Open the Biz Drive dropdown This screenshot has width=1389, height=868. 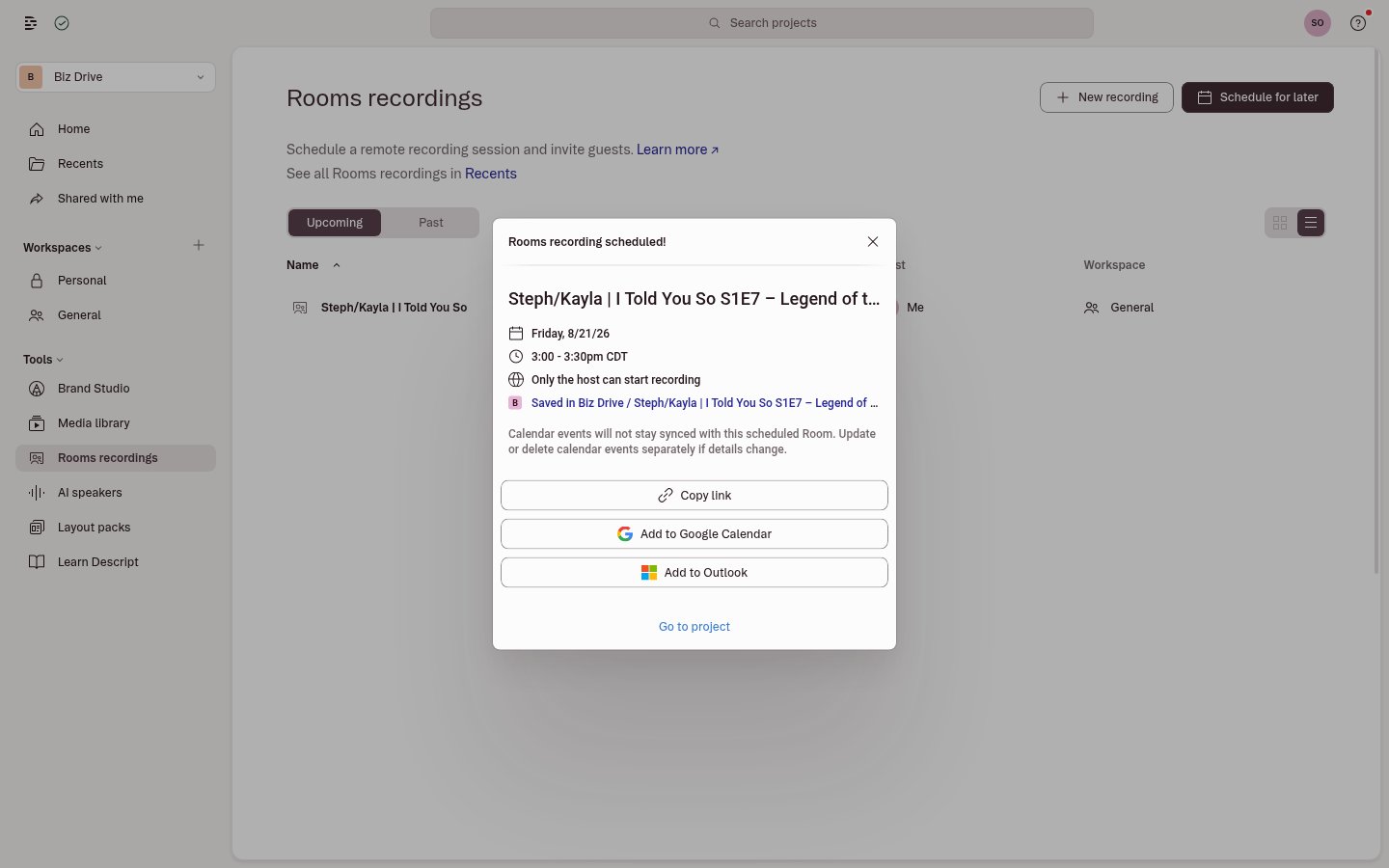(116, 77)
